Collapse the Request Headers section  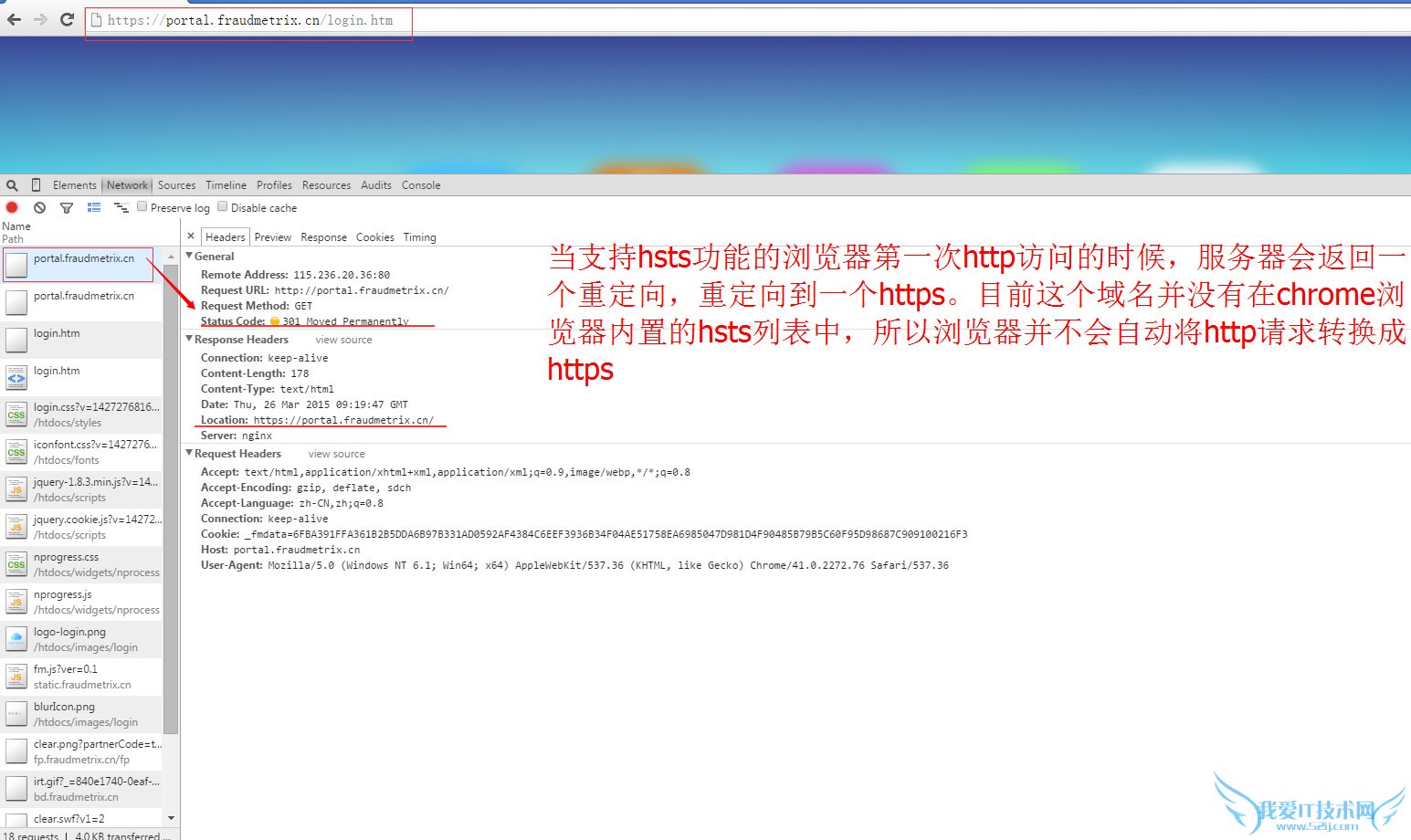tap(190, 453)
